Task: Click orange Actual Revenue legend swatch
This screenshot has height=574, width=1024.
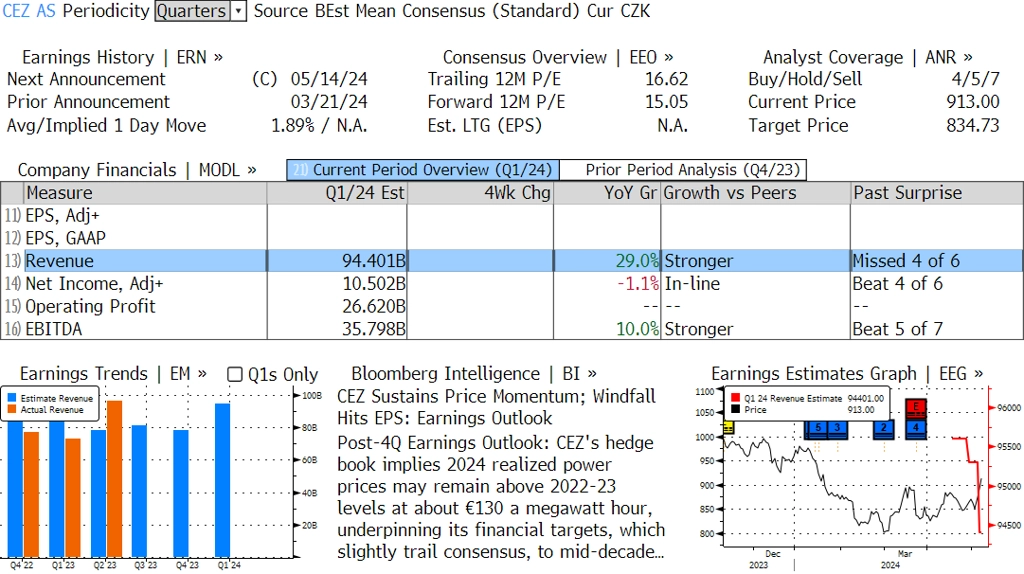Action: click(x=12, y=409)
